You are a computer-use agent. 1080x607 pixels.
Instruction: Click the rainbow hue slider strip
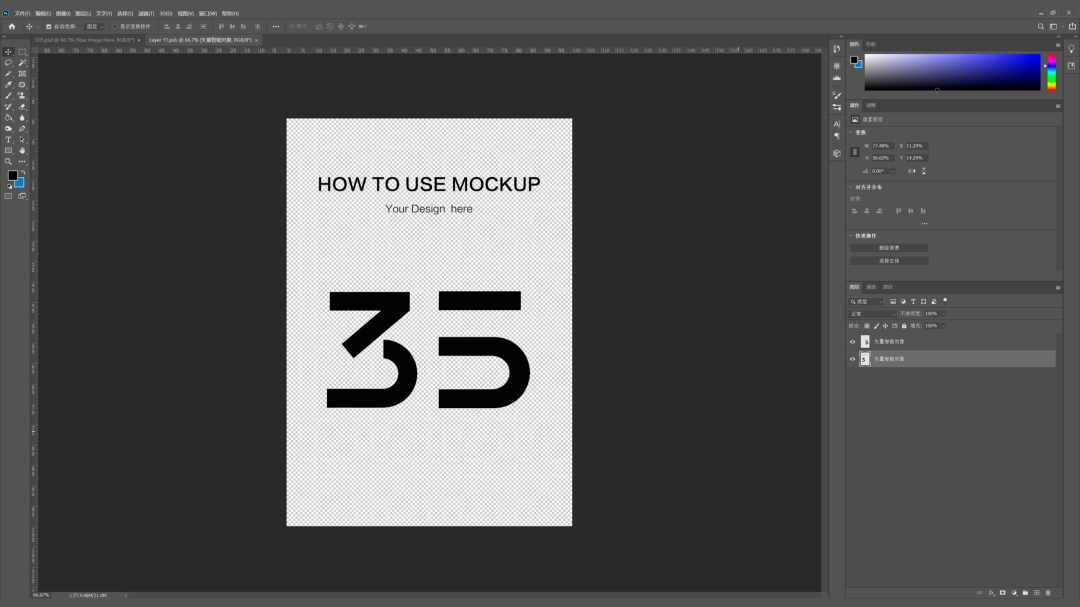(x=1050, y=73)
